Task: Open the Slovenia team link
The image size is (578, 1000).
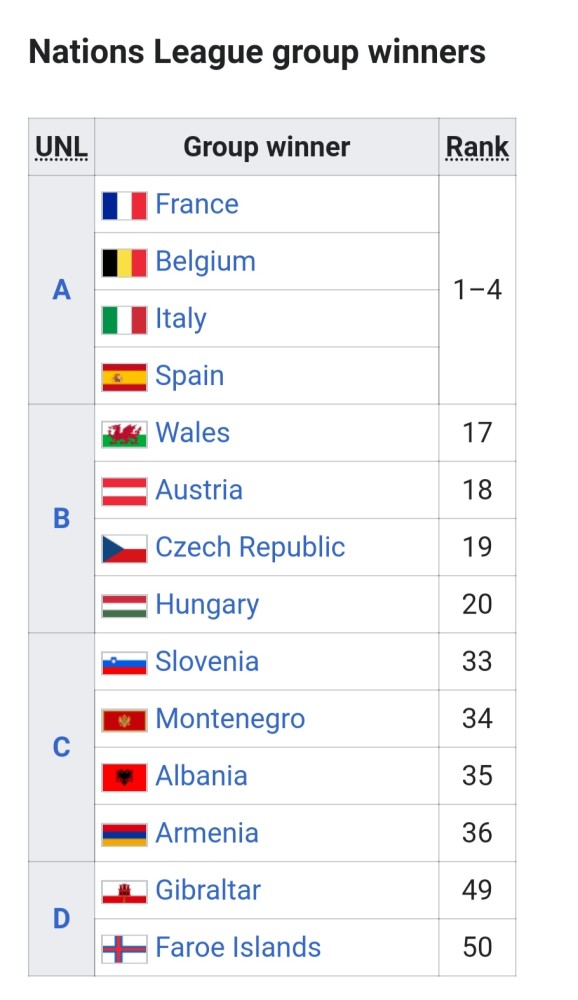Action: [207, 661]
